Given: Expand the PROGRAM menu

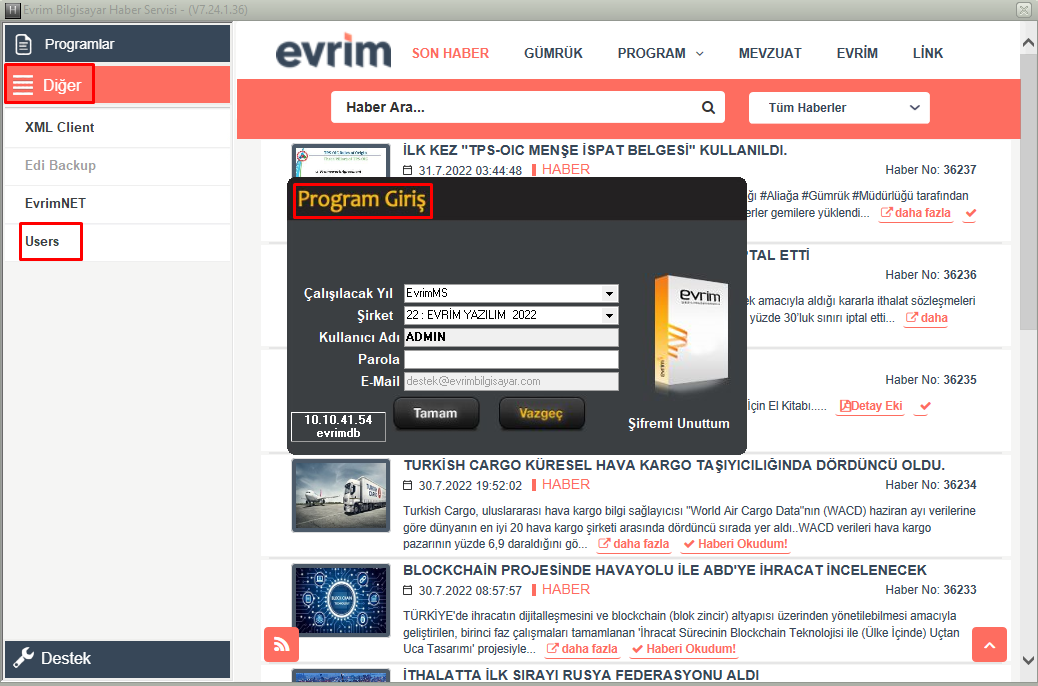Looking at the screenshot, I should [660, 53].
